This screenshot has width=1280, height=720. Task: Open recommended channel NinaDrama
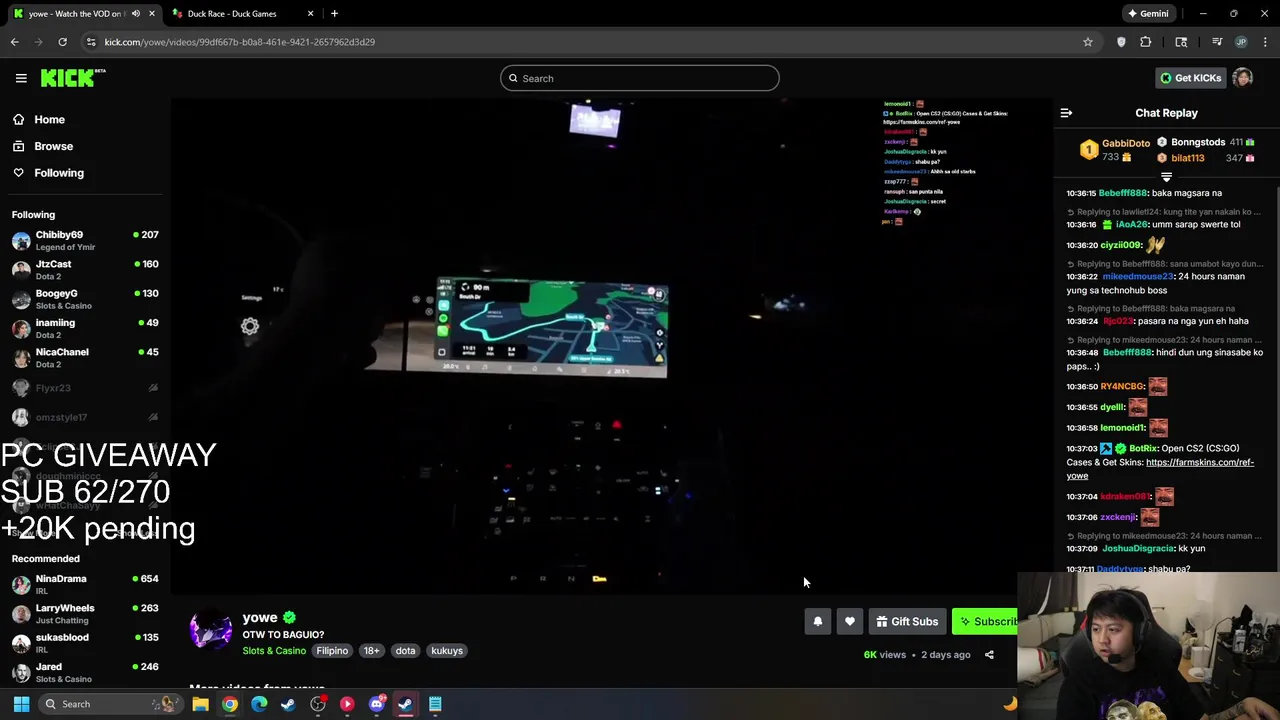point(85,584)
